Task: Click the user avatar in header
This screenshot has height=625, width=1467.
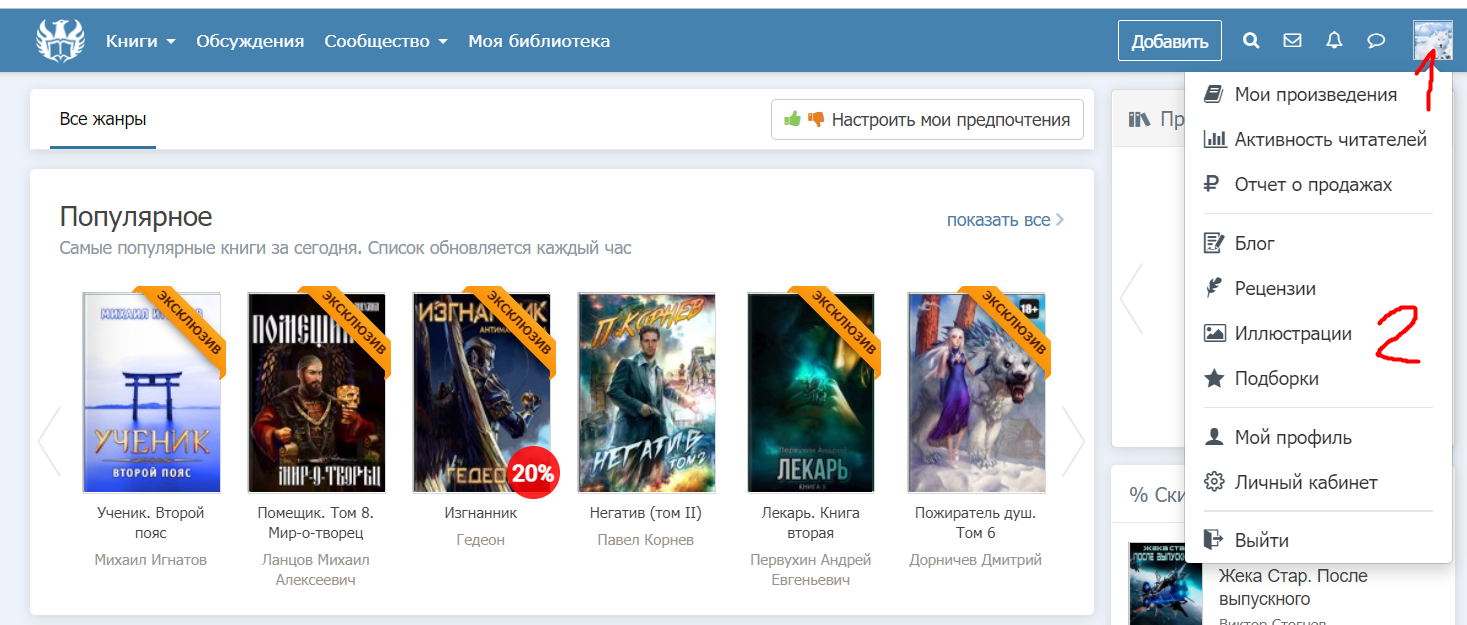Action: click(x=1432, y=41)
